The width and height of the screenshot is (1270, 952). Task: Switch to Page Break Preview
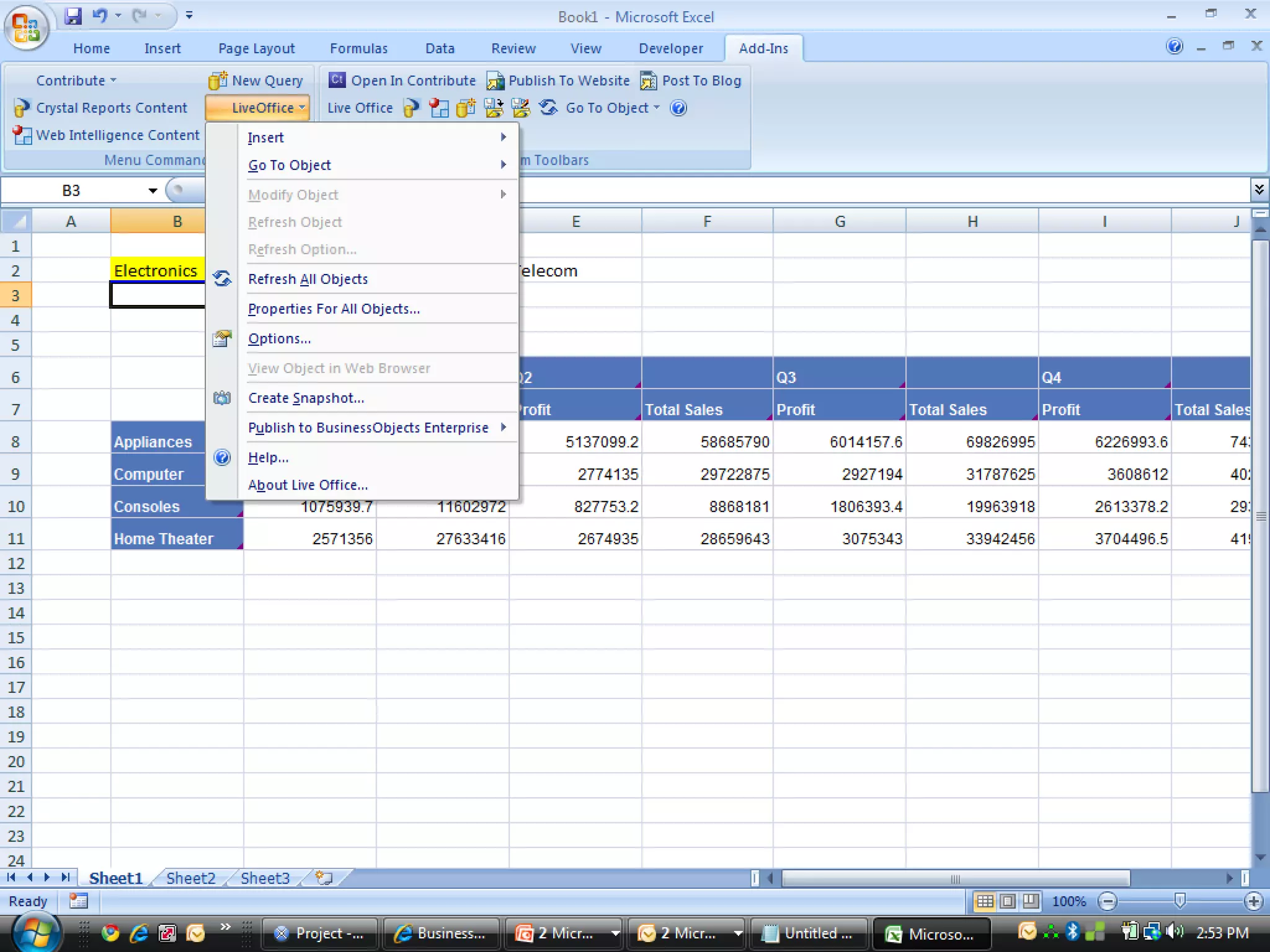(x=1031, y=901)
